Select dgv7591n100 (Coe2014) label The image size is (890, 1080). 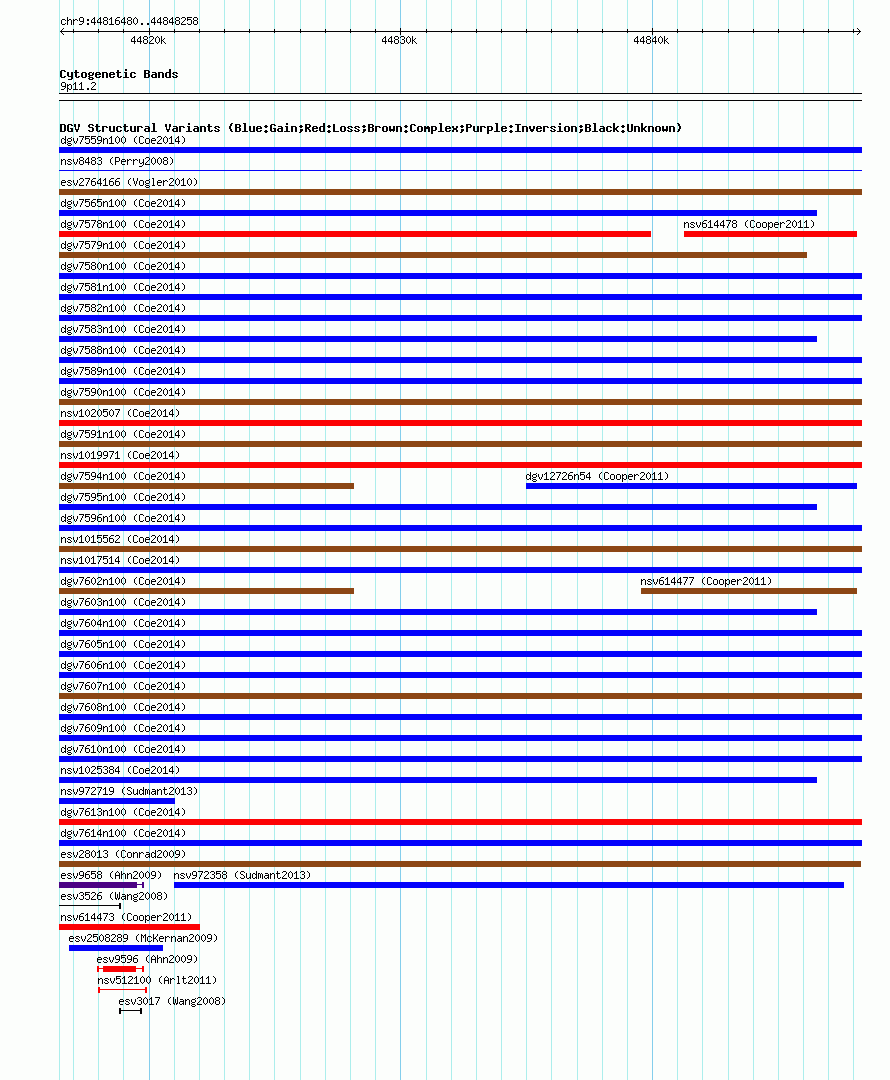click(x=123, y=435)
